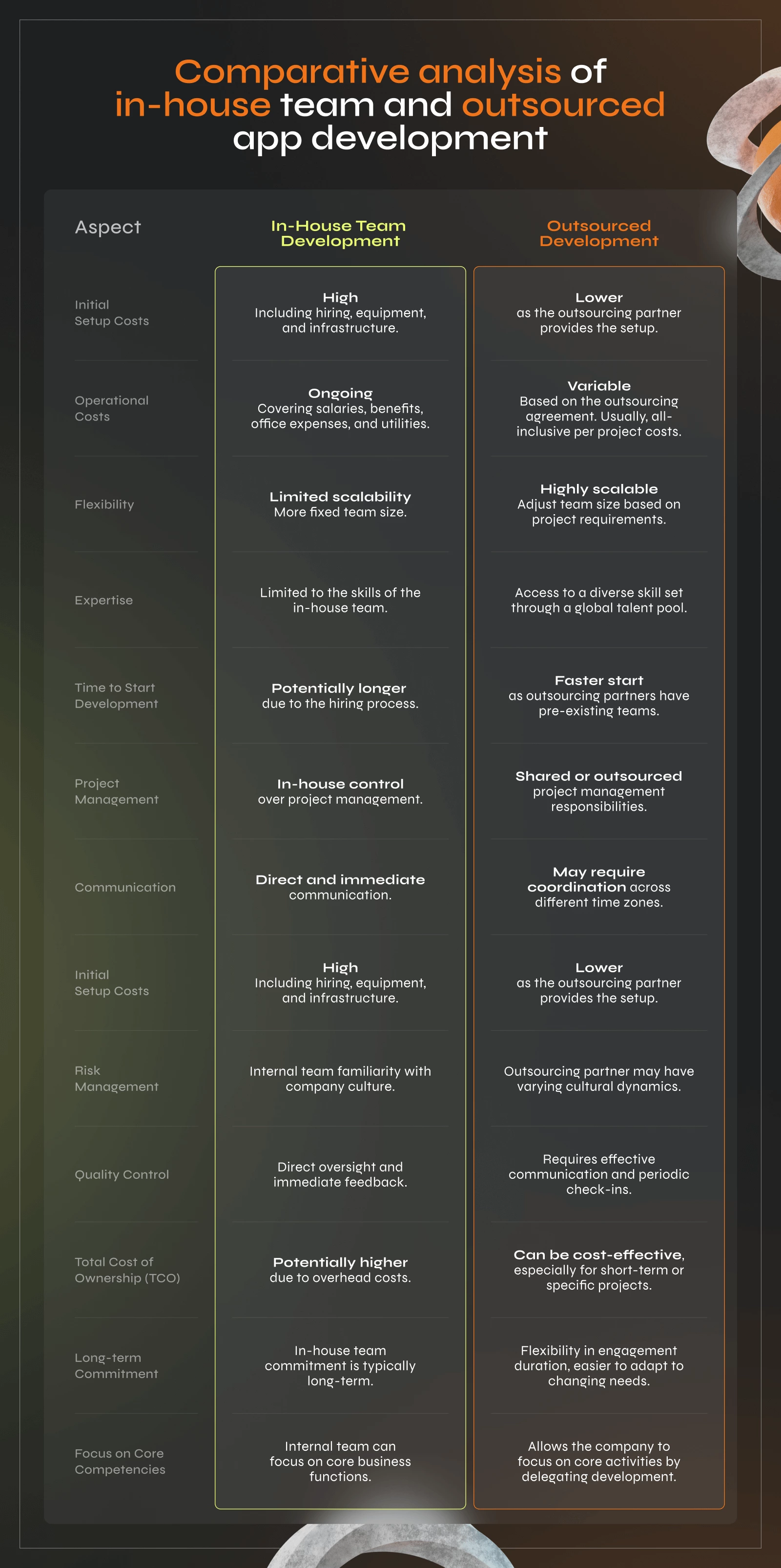Select the "Project Management" row label

[x=116, y=791]
